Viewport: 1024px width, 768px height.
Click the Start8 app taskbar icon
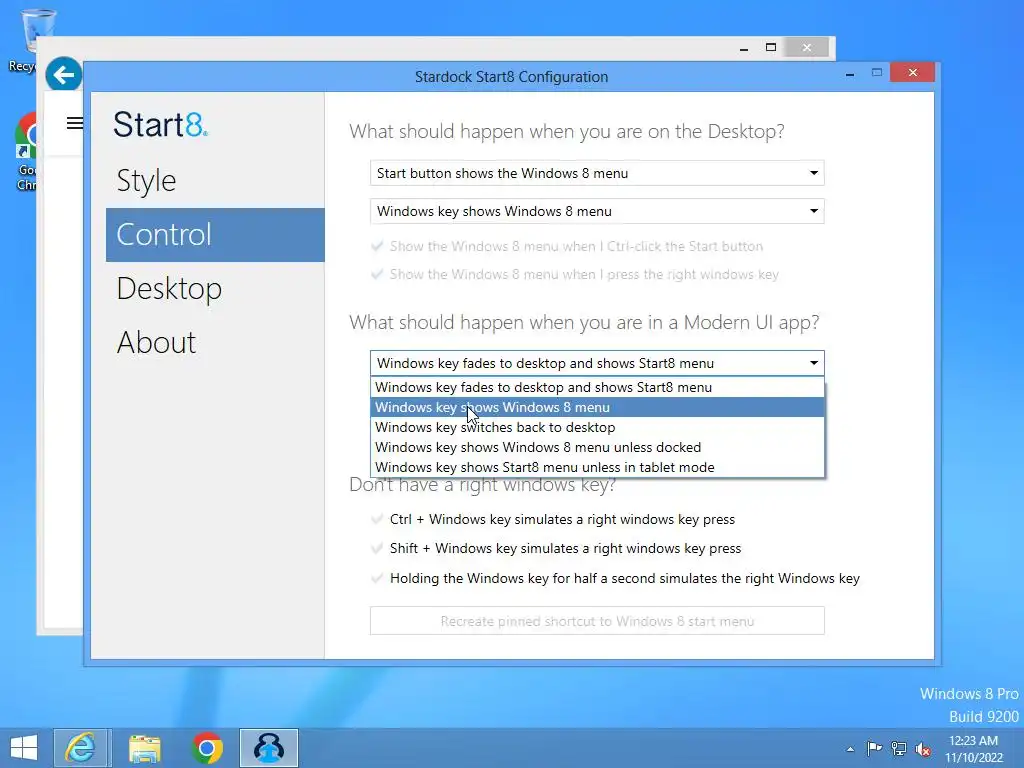point(268,748)
